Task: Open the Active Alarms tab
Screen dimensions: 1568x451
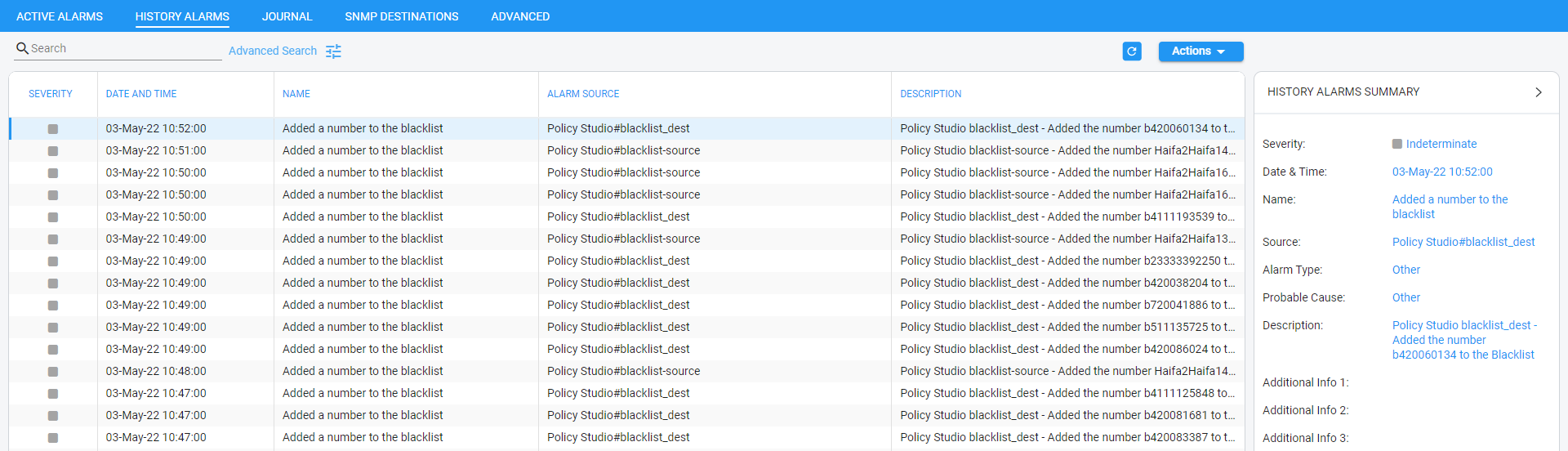Action: [x=60, y=16]
